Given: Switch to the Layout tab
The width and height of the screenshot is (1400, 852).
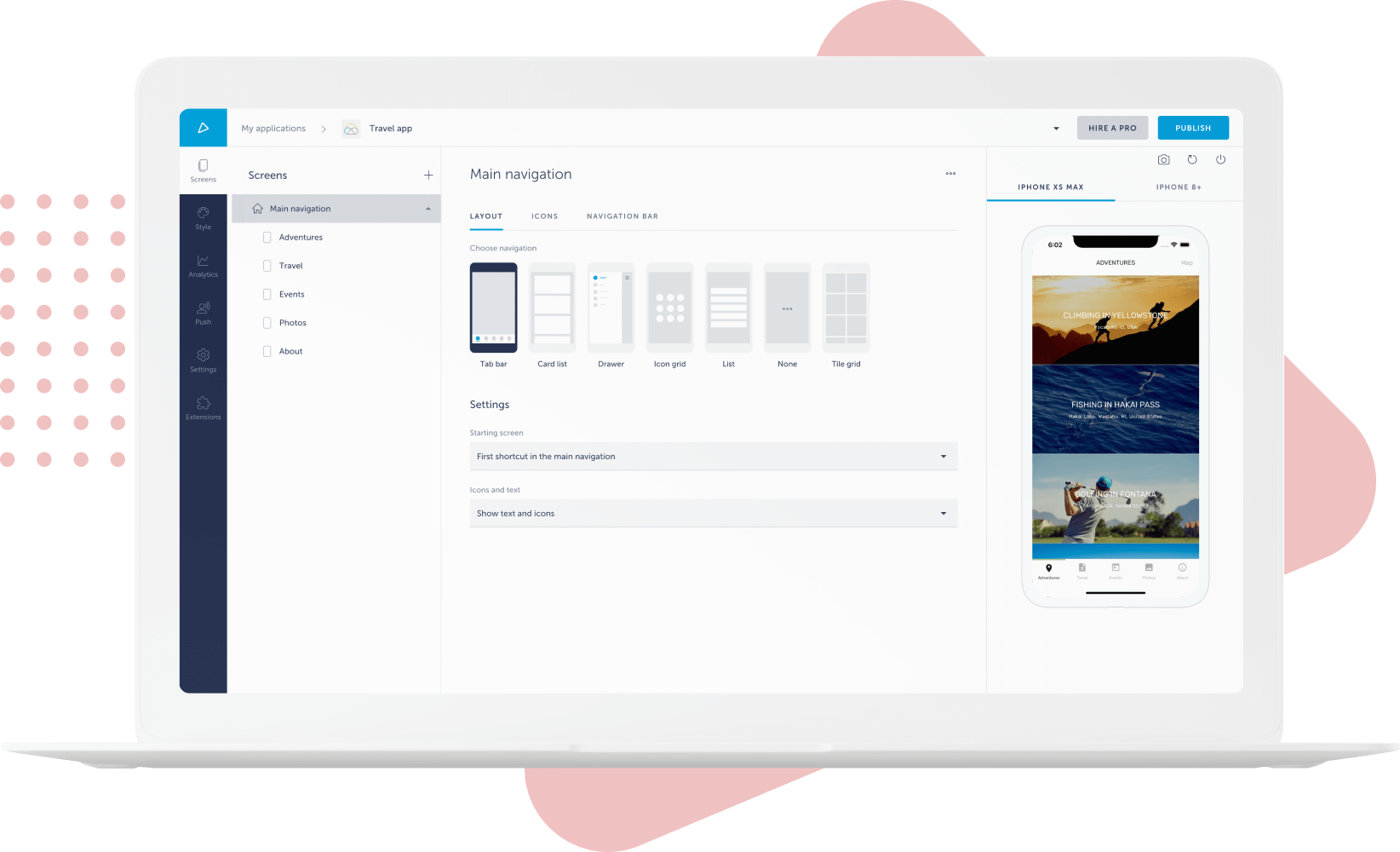Looking at the screenshot, I should [486, 216].
